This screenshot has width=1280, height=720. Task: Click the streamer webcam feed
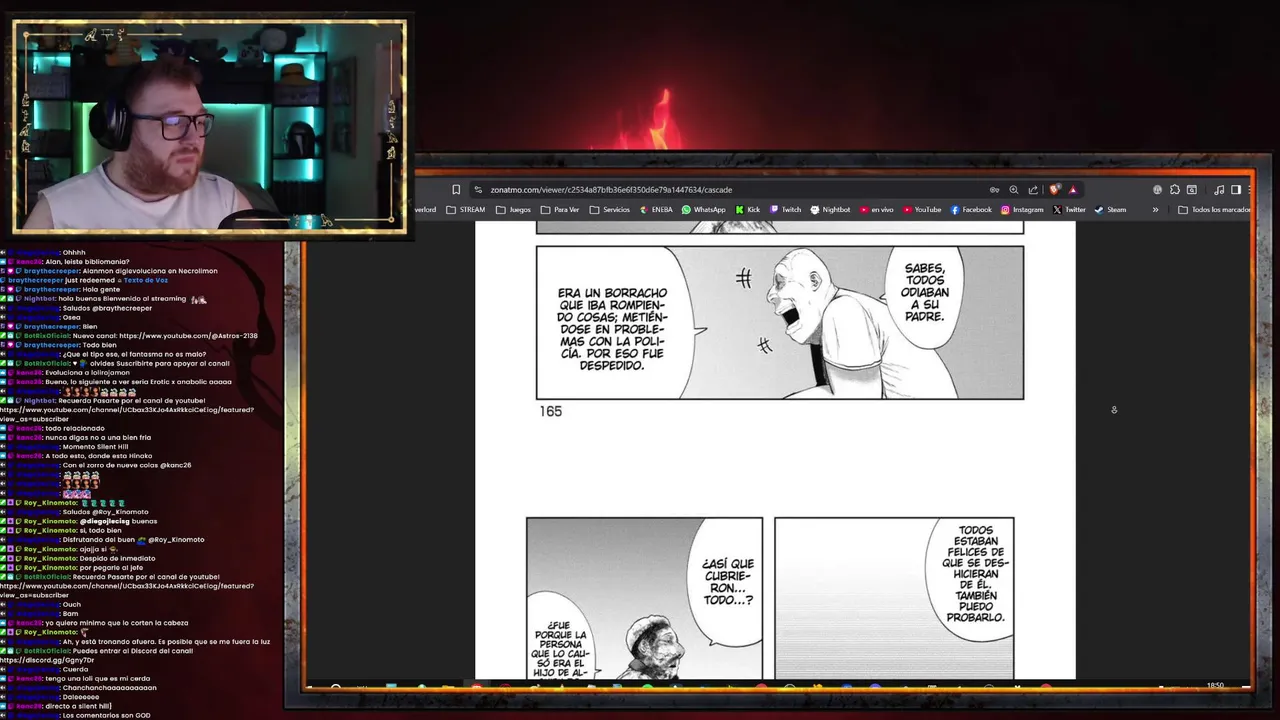210,126
